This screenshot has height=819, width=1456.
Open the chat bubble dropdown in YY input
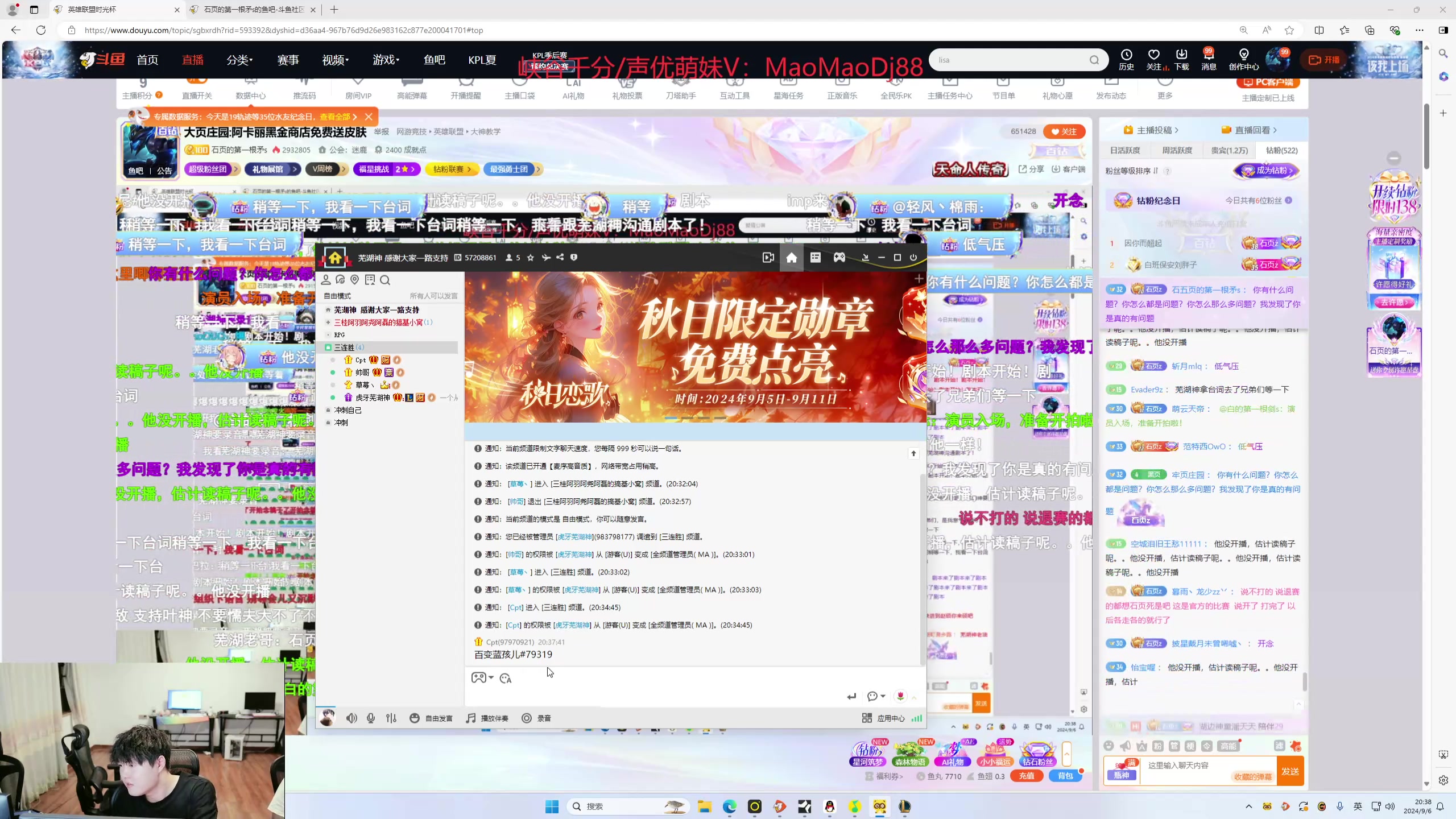(x=876, y=696)
